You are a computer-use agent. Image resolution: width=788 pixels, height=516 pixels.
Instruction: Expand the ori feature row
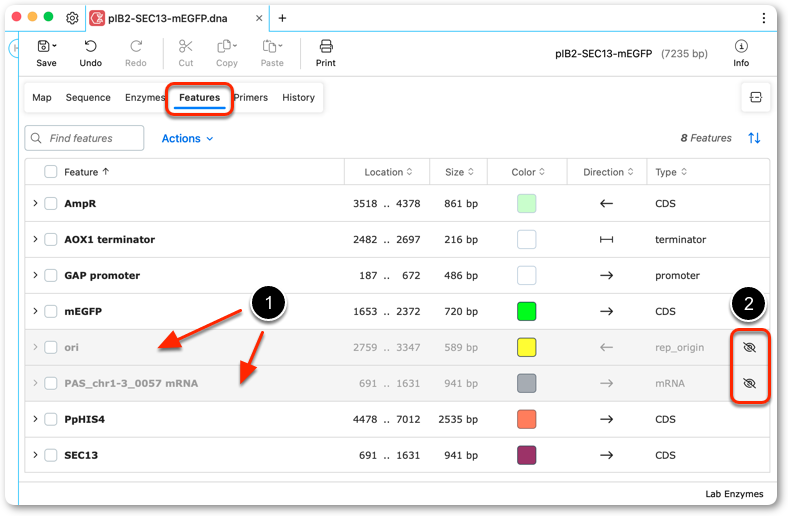35,347
